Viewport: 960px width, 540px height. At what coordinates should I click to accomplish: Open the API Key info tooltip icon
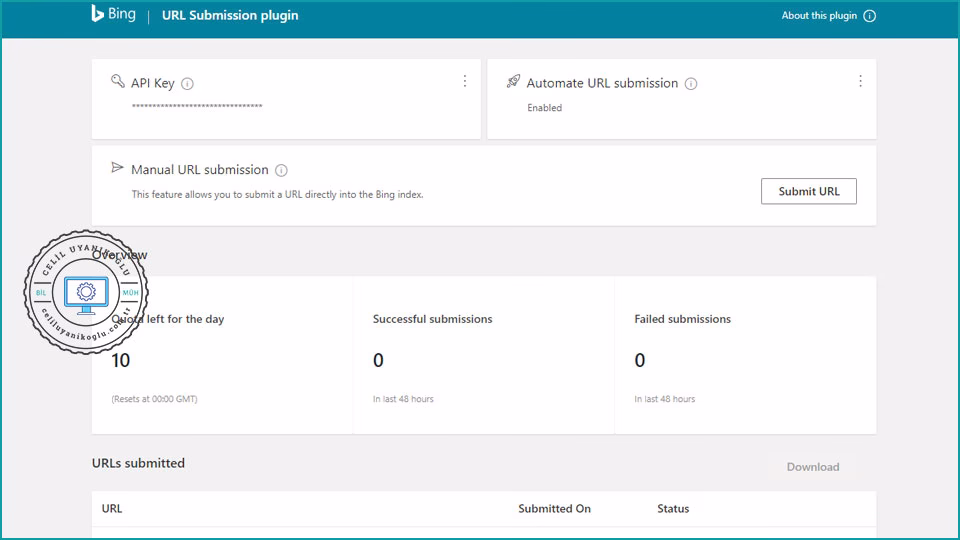pos(187,84)
